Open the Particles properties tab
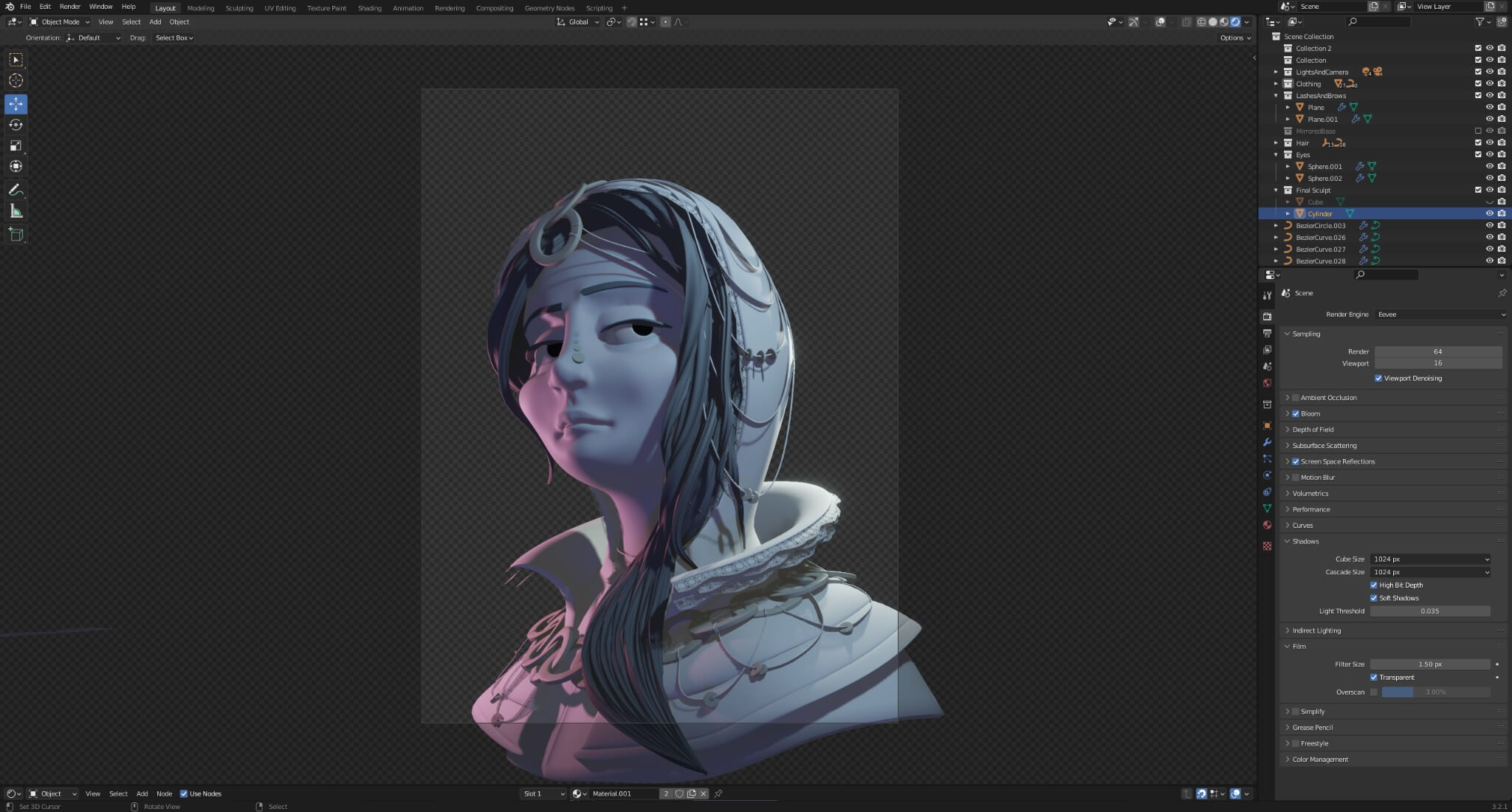This screenshot has width=1512, height=812. (x=1267, y=458)
